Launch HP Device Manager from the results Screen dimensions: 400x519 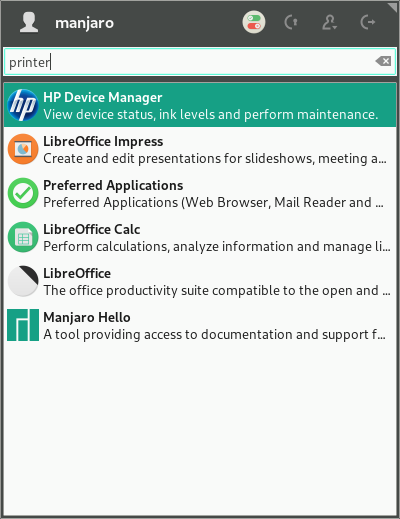(200, 105)
